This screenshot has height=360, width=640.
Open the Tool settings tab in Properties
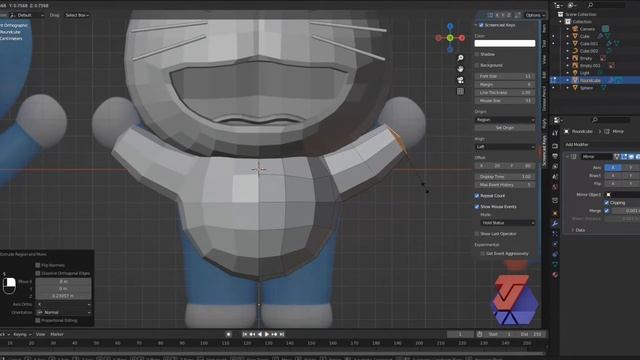555,133
